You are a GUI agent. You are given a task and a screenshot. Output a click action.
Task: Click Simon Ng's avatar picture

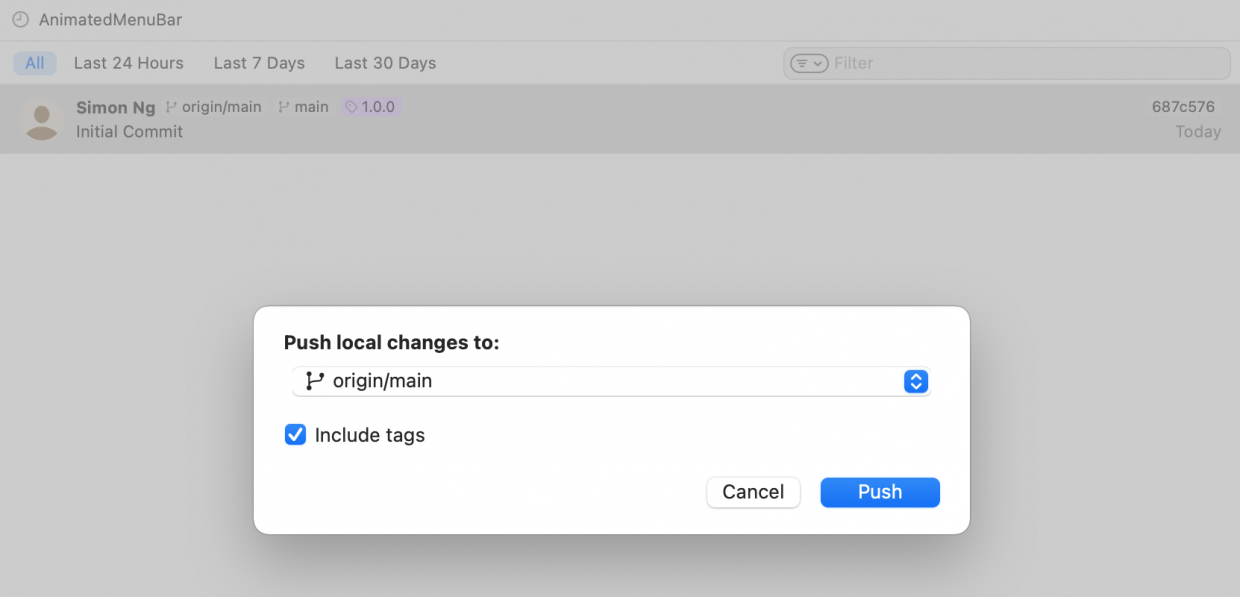[41, 120]
